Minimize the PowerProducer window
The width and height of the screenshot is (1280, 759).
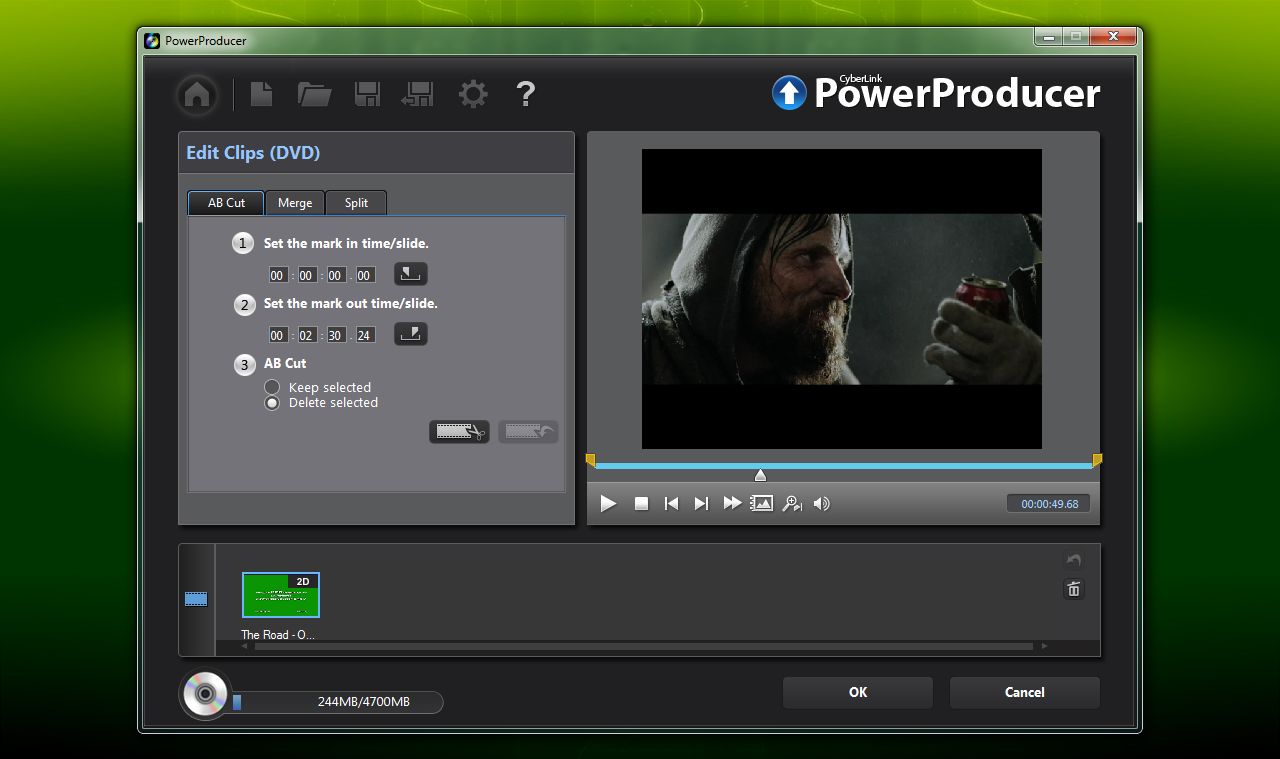click(x=1048, y=36)
